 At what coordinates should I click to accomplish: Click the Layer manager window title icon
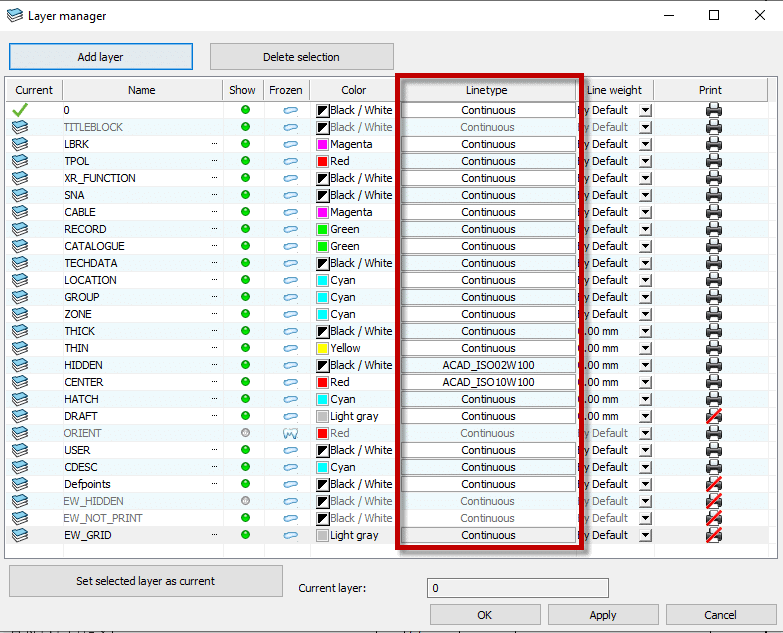(x=15, y=15)
